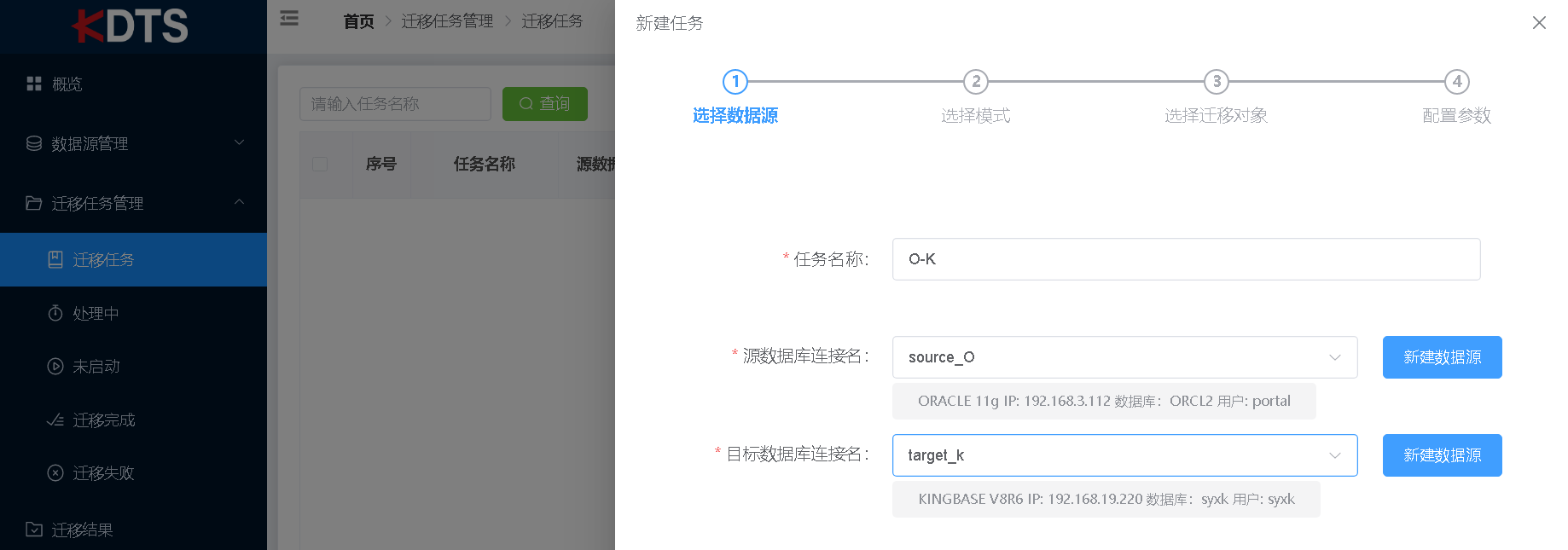Viewport: 1568px width, 550px height.
Task: Collapse the migration task management submenu chevron
Action: point(240,202)
